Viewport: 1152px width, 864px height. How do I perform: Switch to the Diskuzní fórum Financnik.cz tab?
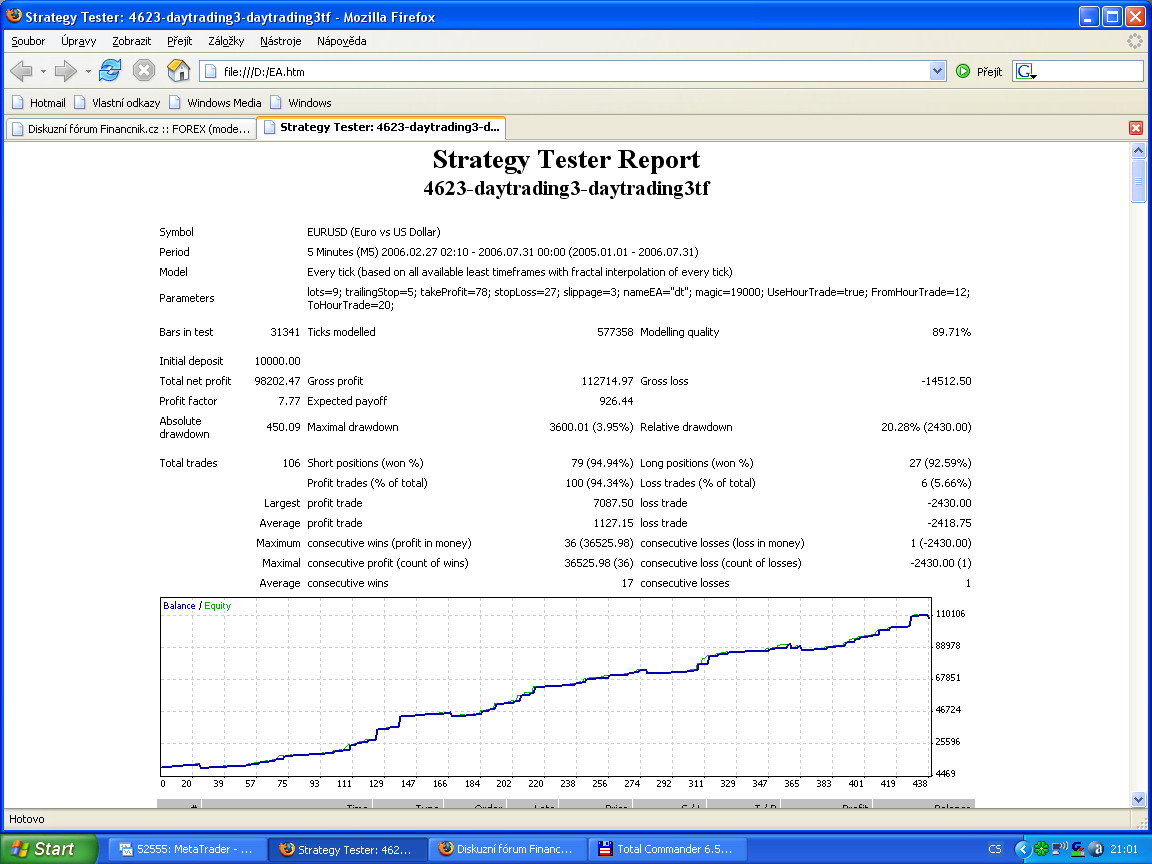click(x=130, y=128)
